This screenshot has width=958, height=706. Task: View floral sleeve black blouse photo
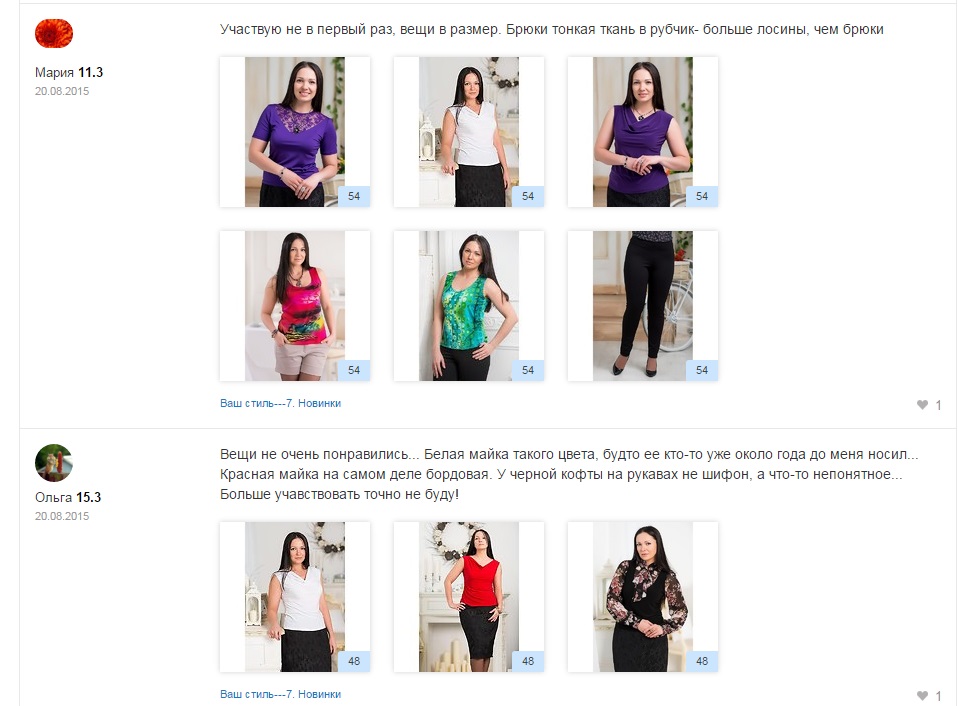[x=643, y=597]
